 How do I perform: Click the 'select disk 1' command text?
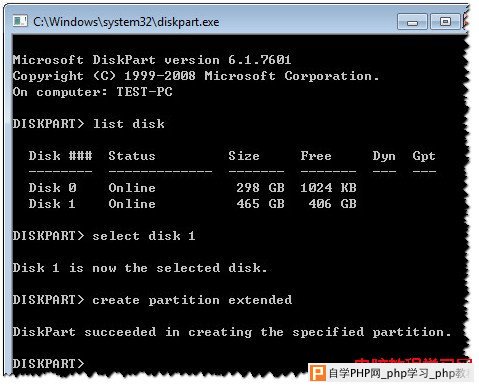coord(144,236)
